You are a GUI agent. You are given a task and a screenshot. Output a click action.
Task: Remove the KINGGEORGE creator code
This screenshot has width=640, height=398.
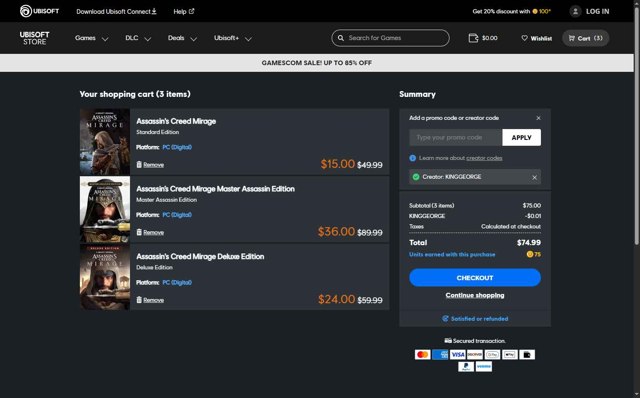point(534,177)
